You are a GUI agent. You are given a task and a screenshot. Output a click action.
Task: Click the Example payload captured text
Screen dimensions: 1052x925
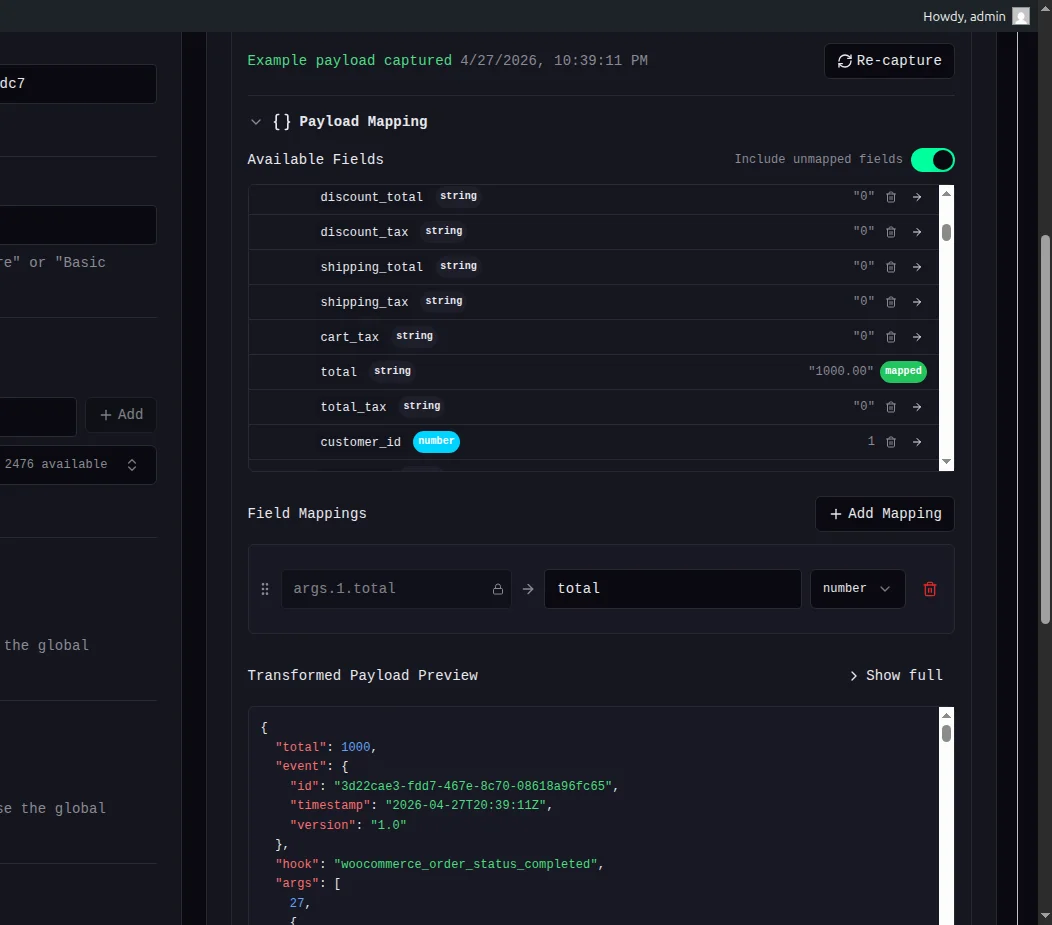click(x=350, y=60)
